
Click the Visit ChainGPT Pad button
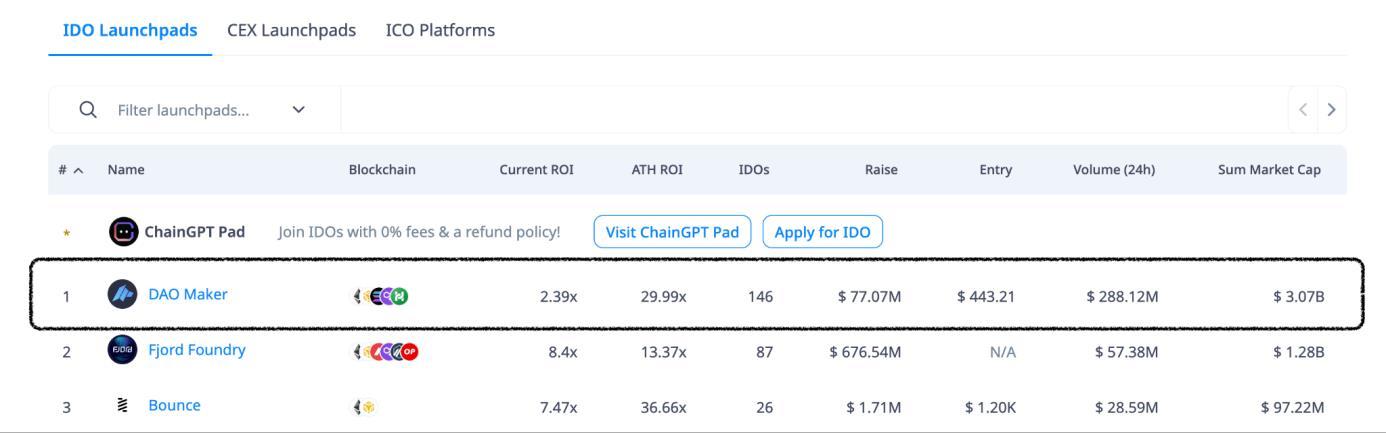672,232
